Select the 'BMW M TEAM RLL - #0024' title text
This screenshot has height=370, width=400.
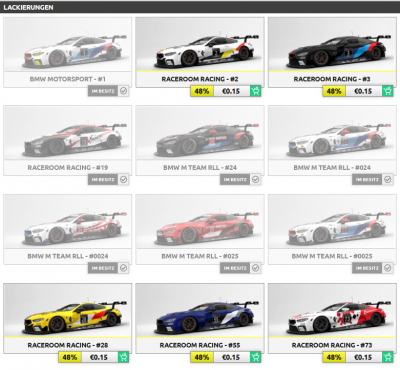[x=68, y=256]
